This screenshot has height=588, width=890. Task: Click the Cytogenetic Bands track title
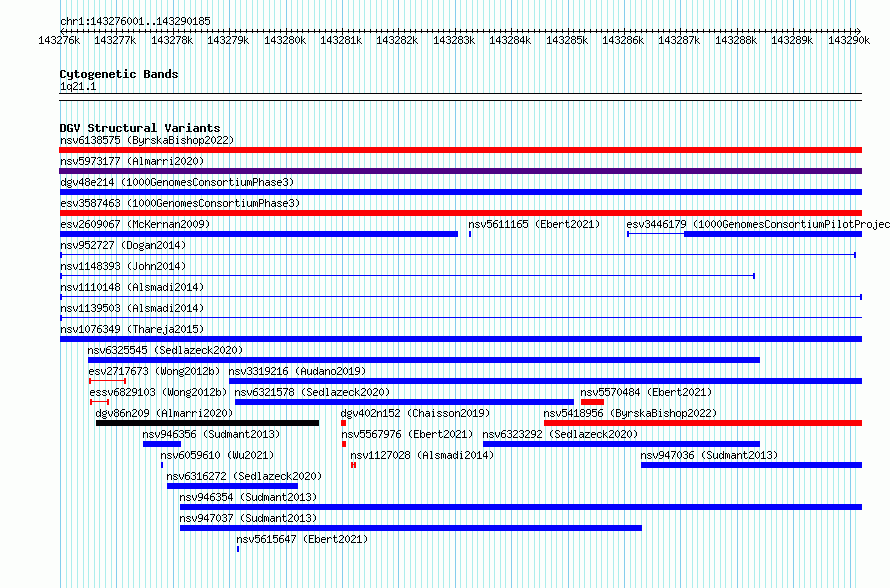coord(119,74)
